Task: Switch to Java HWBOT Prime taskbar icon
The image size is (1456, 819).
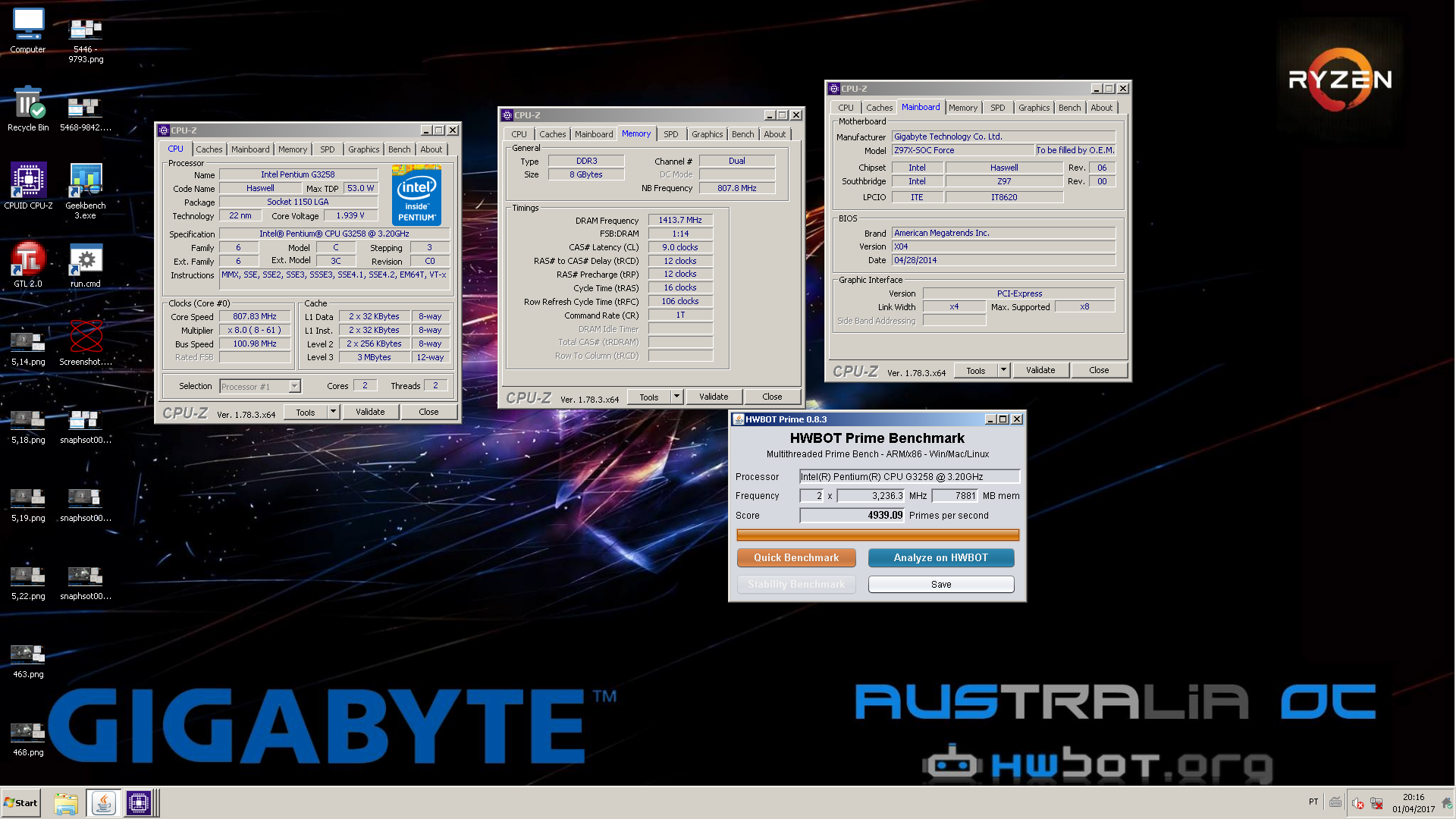Action: [x=103, y=803]
